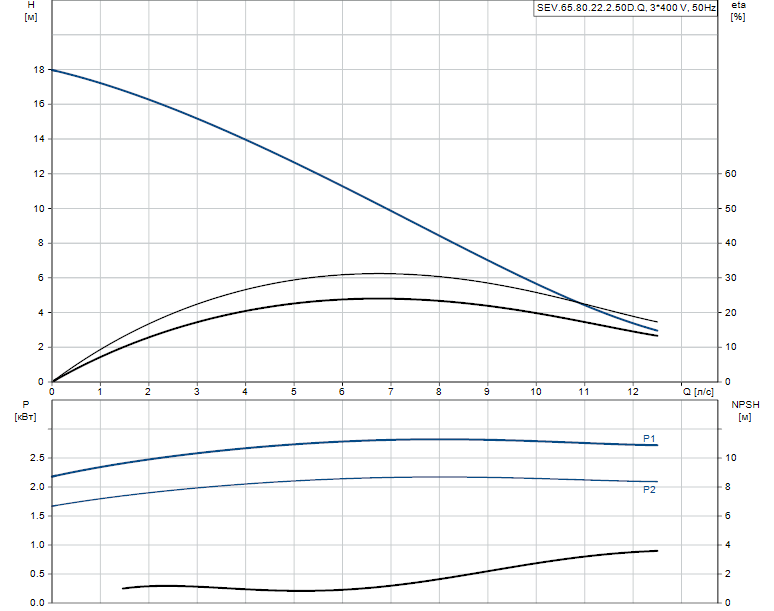Click the P1 power curve label
Viewport: 774px width, 611px height.
[649, 438]
